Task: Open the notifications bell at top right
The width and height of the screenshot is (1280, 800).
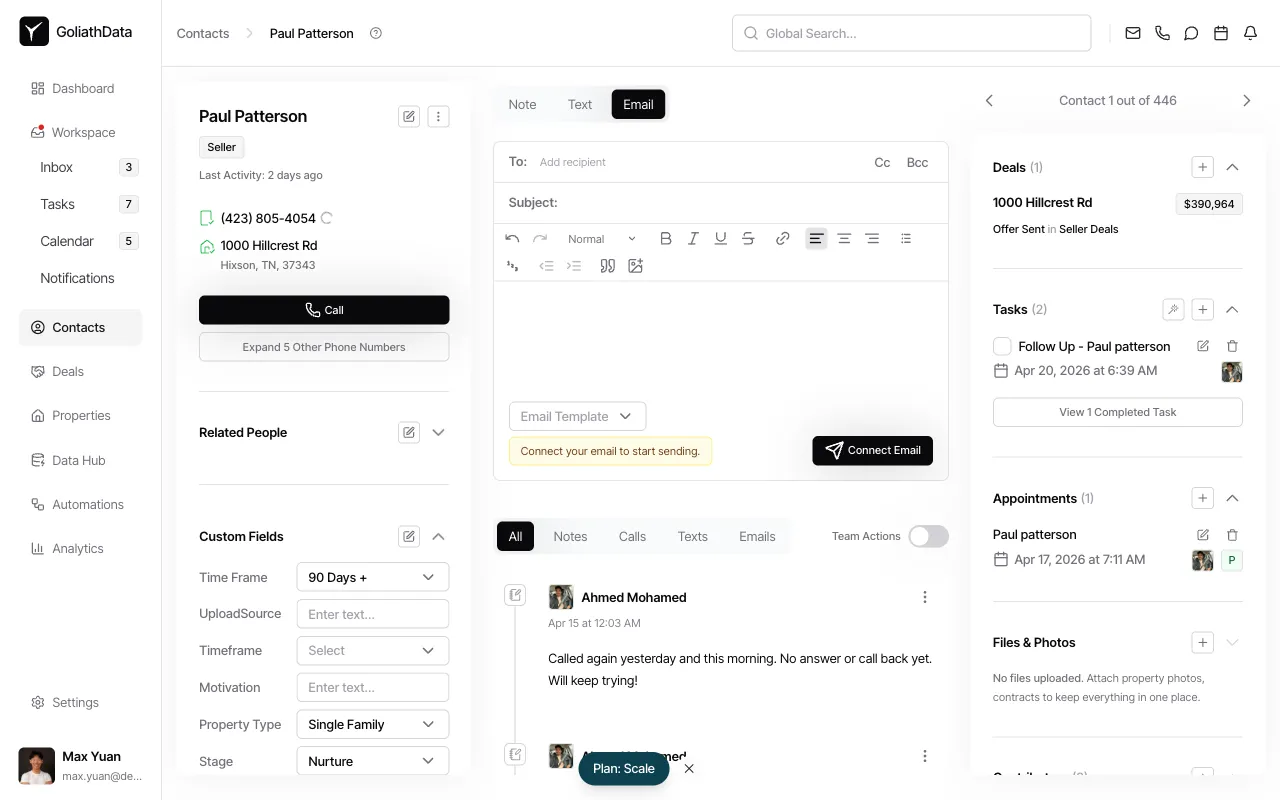Action: click(1250, 33)
